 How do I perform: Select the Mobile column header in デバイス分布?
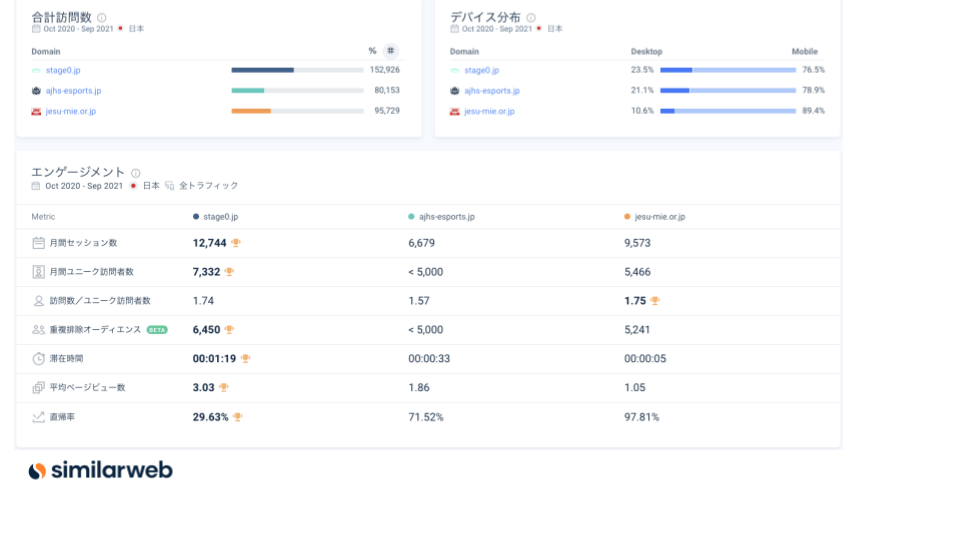[x=804, y=52]
